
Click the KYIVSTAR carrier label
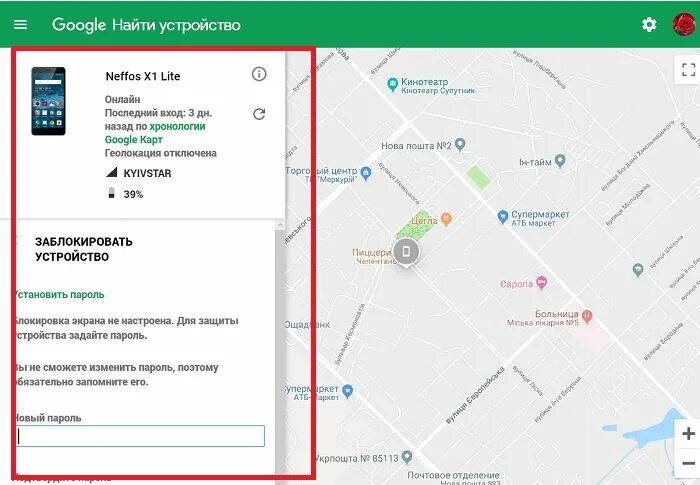pos(147,173)
